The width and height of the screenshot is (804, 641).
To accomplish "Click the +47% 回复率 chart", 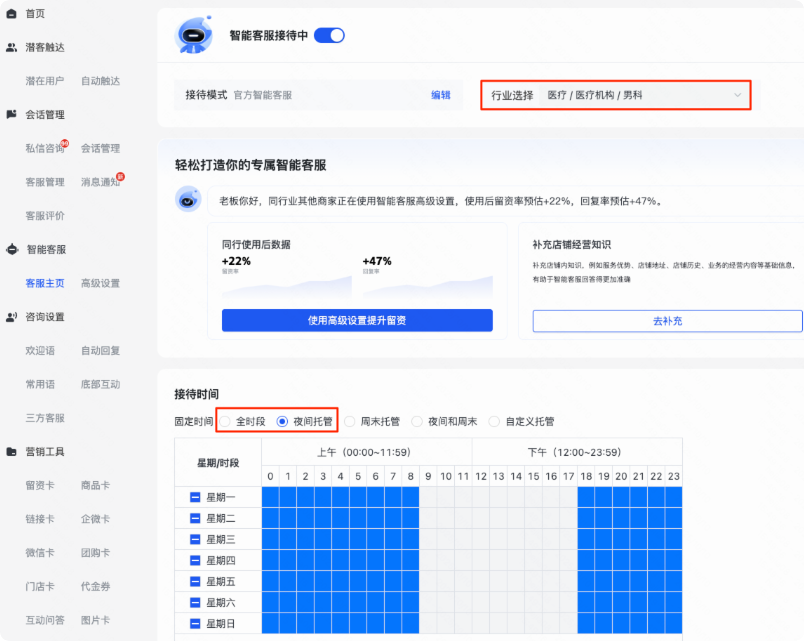I will (428, 287).
